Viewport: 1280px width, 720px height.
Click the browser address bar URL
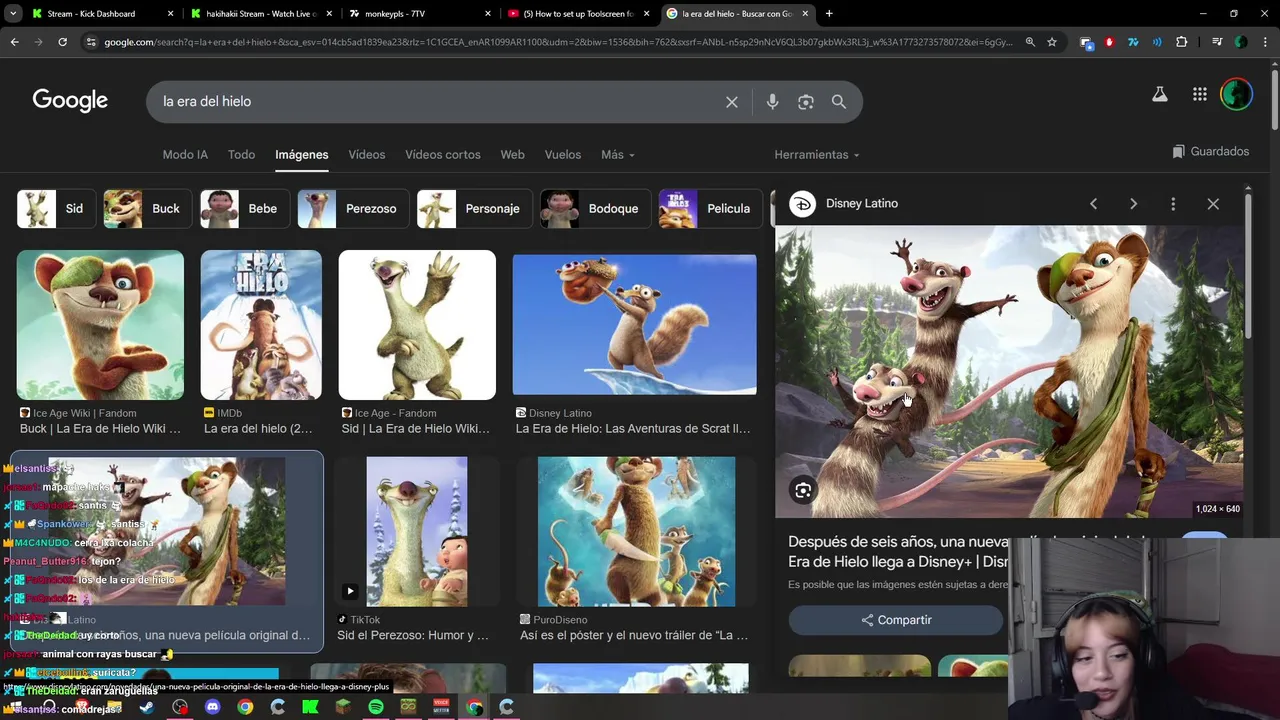pos(558,42)
